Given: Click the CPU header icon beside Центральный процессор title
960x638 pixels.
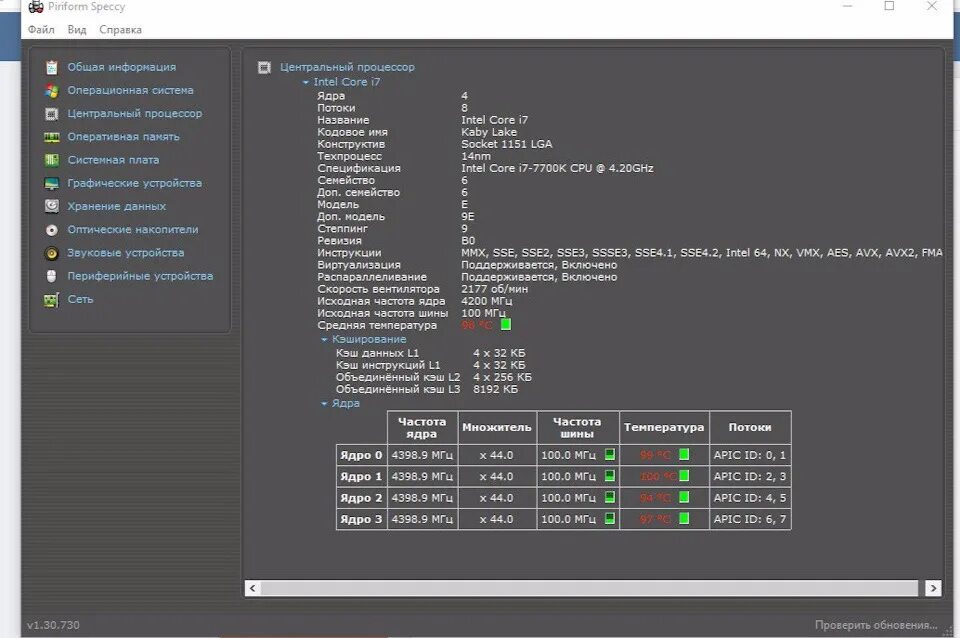Looking at the screenshot, I should (264, 67).
